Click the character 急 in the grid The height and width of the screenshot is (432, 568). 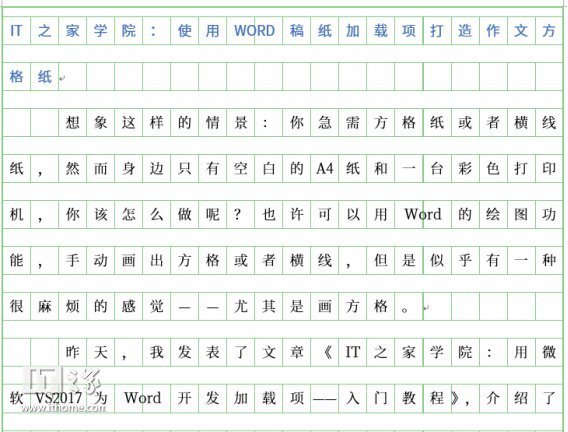coord(325,122)
